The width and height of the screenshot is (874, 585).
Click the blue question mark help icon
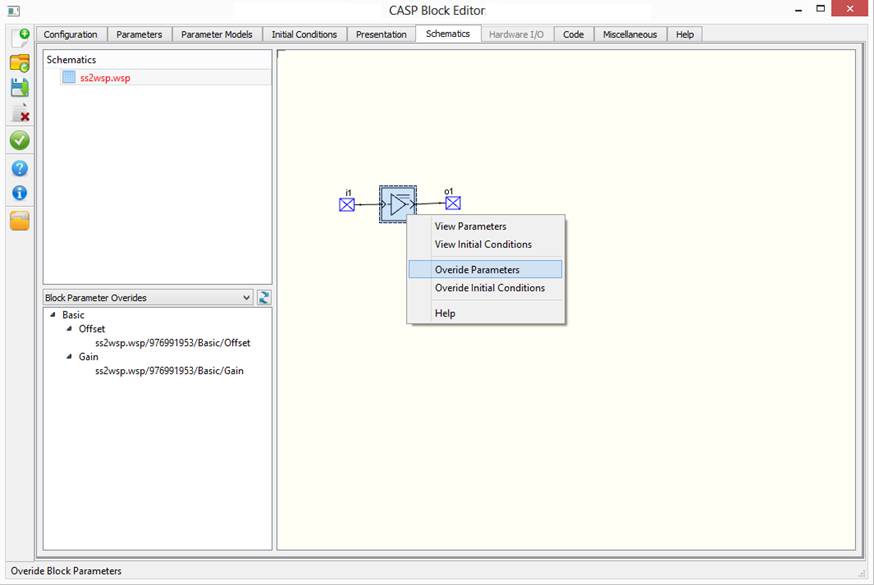19,168
